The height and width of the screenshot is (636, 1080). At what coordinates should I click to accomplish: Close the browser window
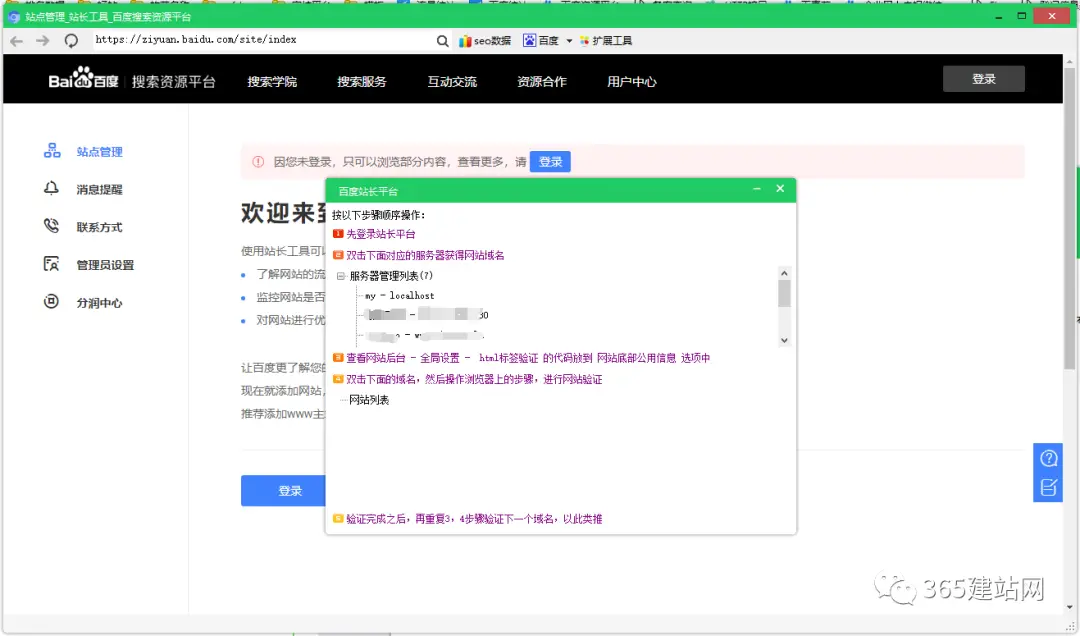click(x=1052, y=16)
